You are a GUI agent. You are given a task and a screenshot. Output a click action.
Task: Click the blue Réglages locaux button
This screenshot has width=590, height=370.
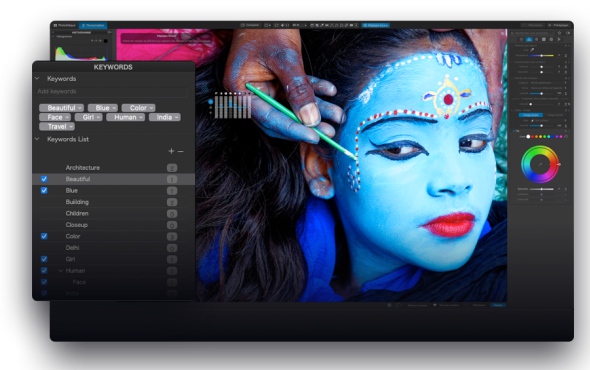pos(376,25)
